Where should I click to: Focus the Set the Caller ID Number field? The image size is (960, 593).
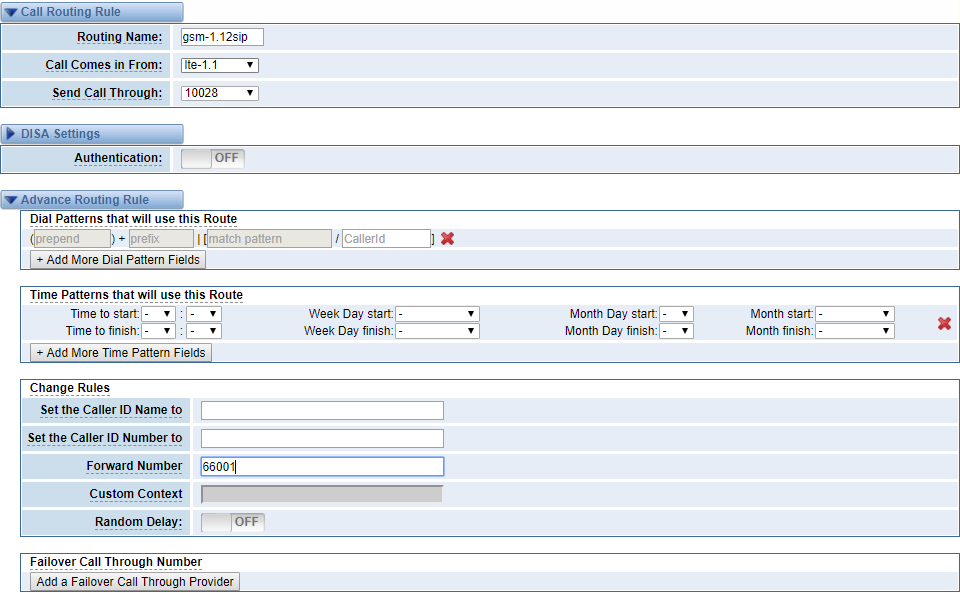(x=322, y=438)
